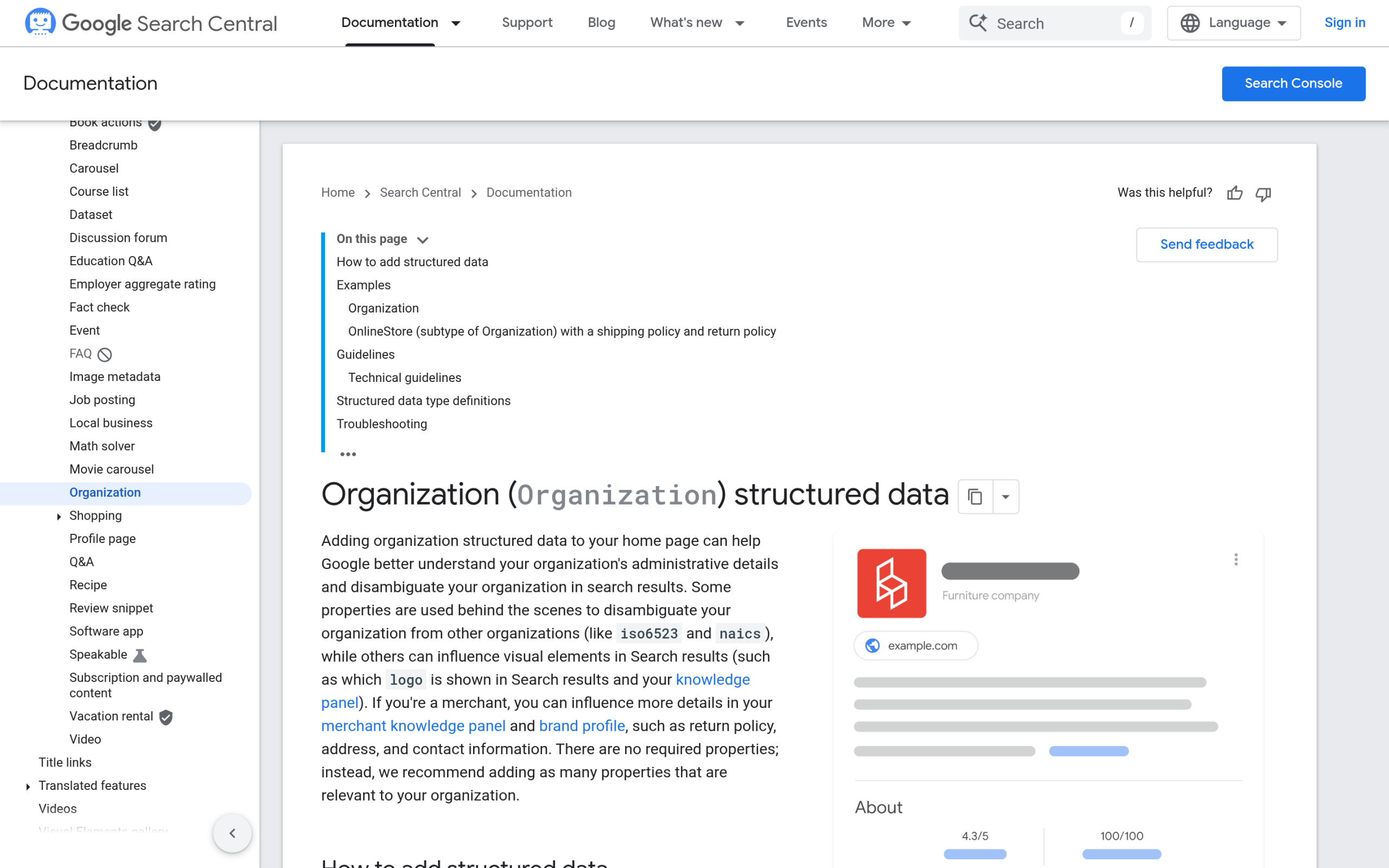Expand the Shopping tree item

point(59,516)
